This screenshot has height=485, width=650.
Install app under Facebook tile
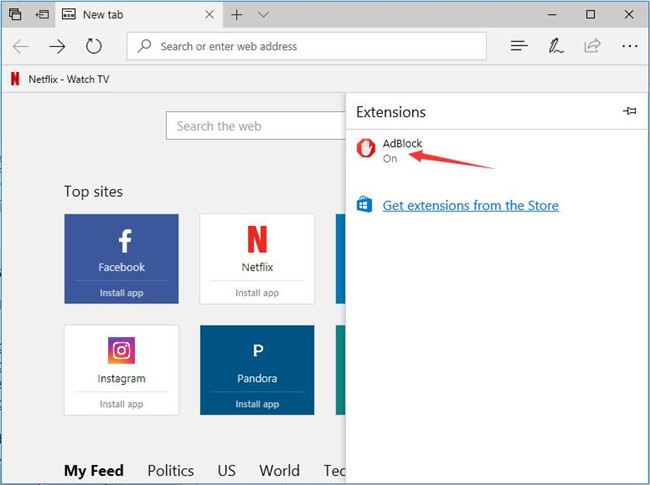point(121,293)
